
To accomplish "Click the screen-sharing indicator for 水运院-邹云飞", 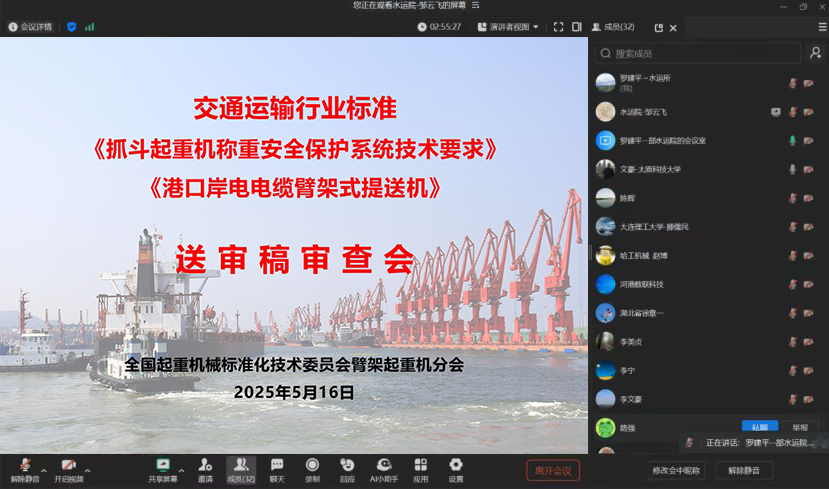I will tap(776, 112).
